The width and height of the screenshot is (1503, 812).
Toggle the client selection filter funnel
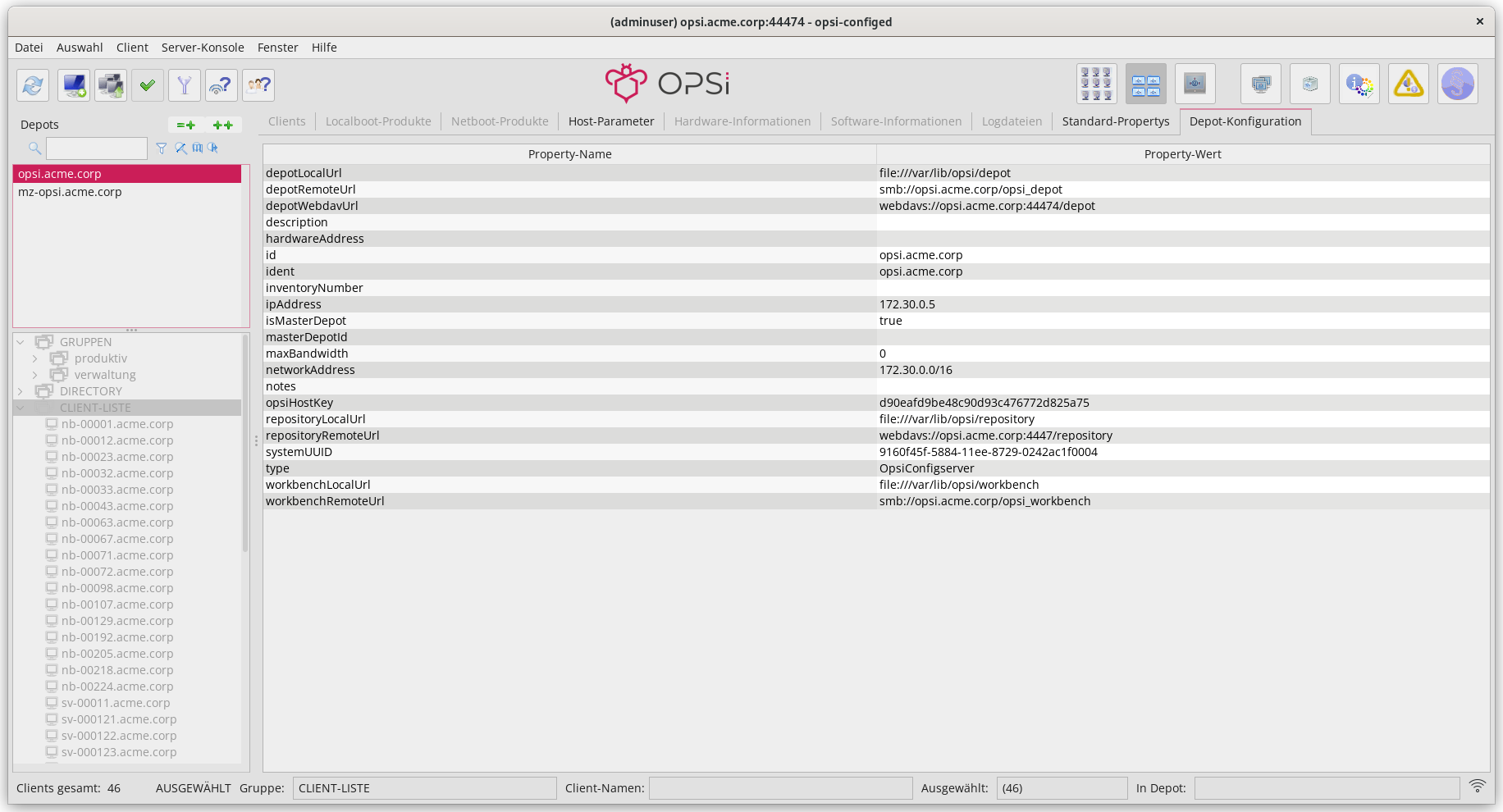185,84
